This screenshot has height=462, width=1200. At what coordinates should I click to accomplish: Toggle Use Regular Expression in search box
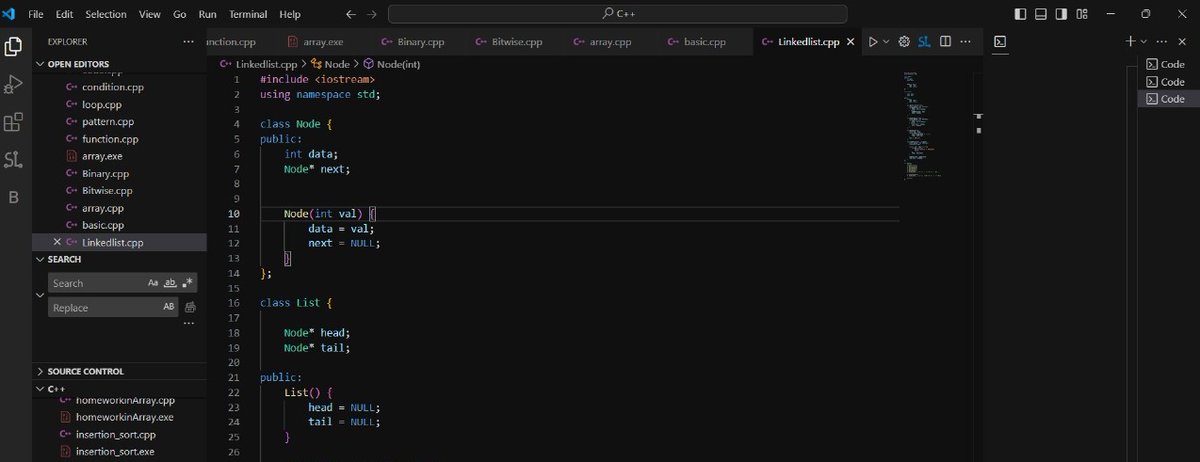pos(187,283)
